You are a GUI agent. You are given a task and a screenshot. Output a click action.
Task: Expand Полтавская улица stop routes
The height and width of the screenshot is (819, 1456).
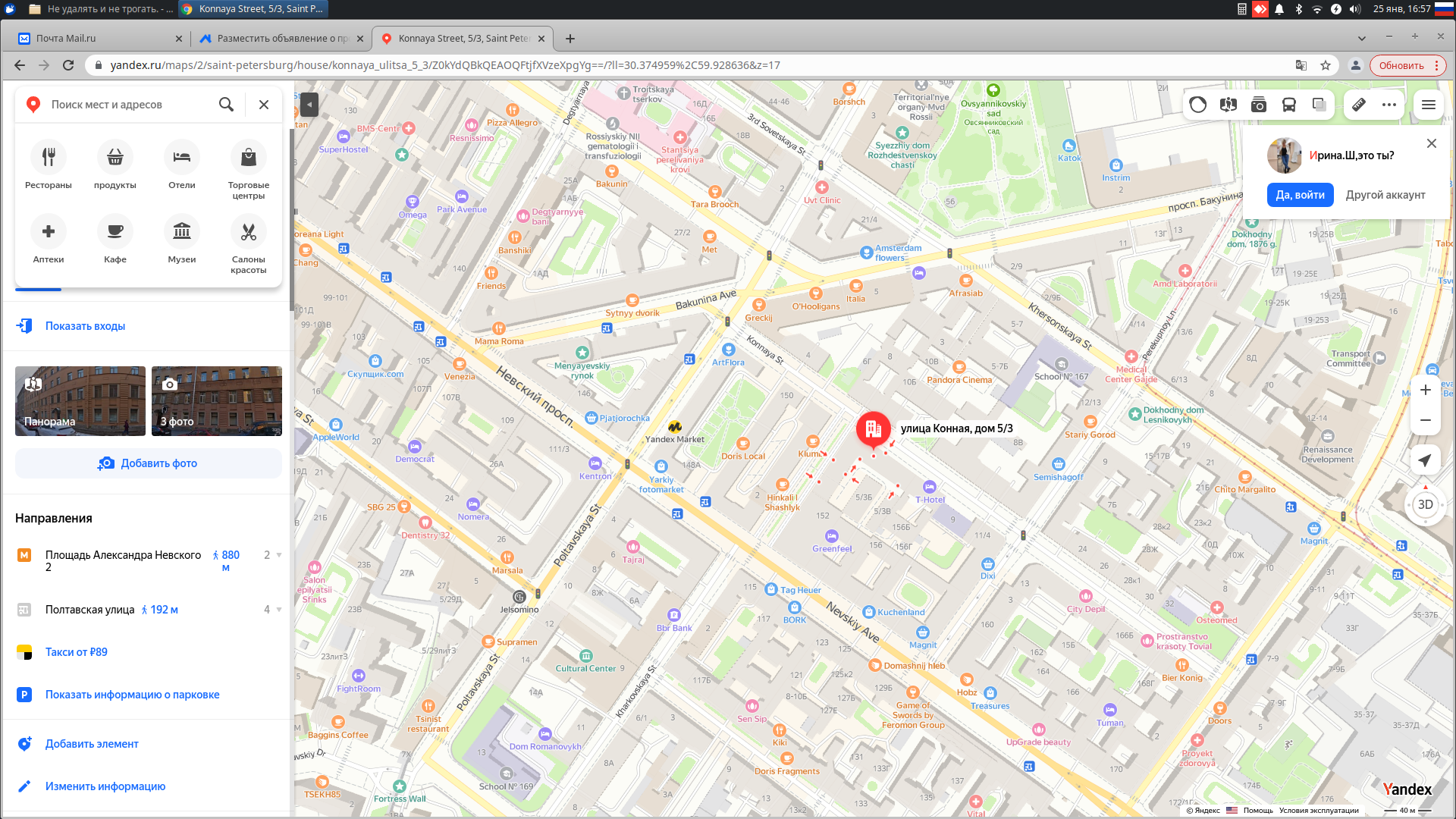click(278, 610)
